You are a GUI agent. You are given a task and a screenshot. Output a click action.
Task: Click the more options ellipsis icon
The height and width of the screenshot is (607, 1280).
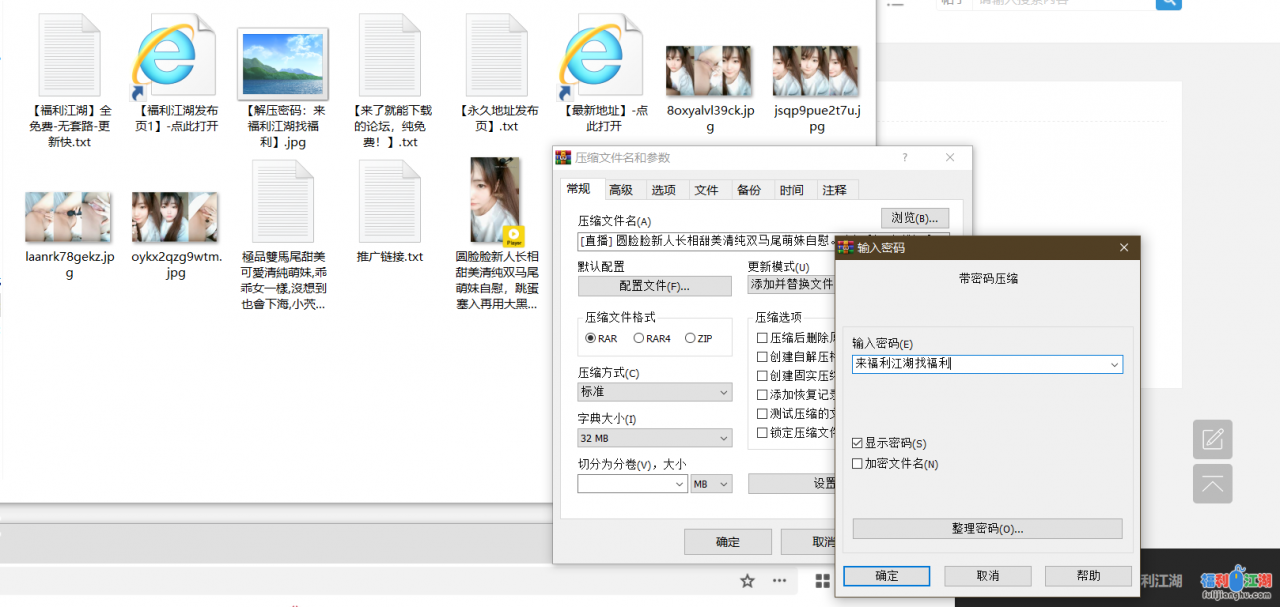pos(779,580)
